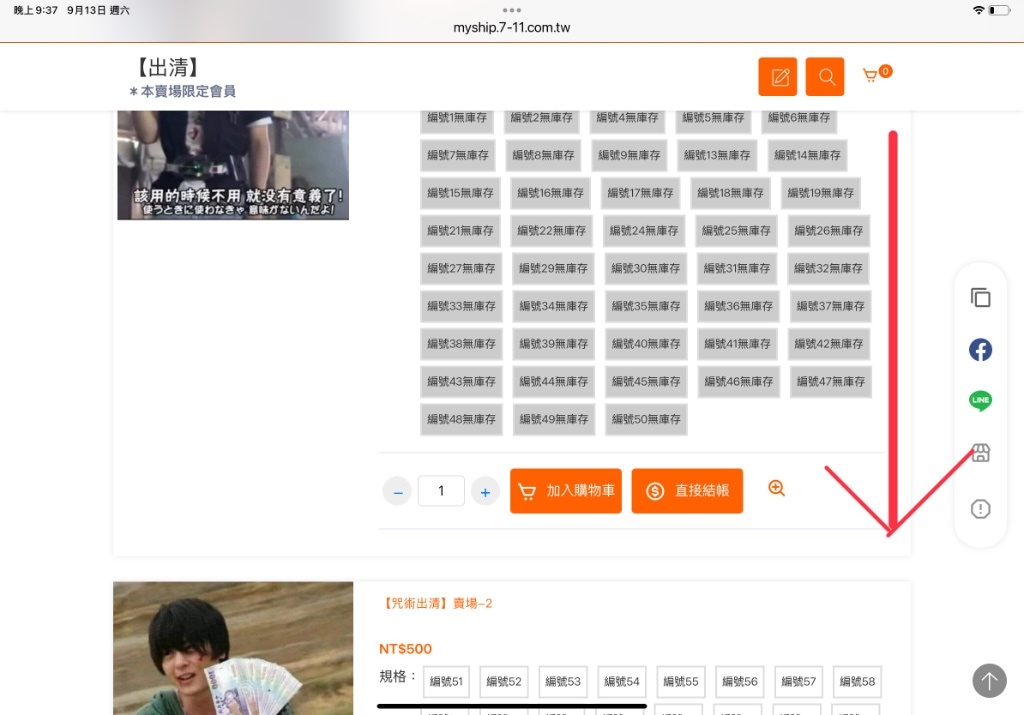Zoom product image with magnifier plus icon
The height and width of the screenshot is (715, 1024).
777,488
